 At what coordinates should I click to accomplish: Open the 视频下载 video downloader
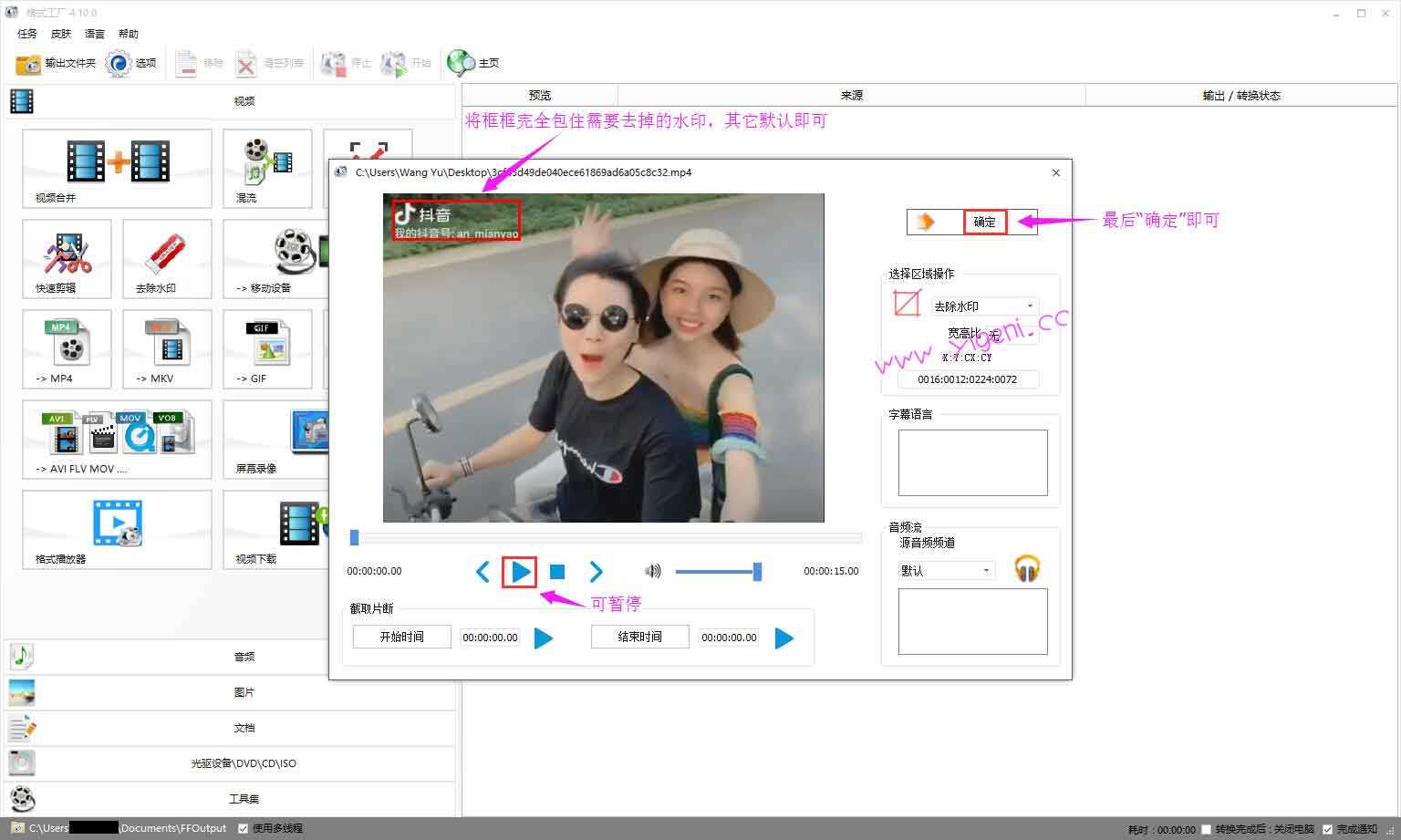tap(276, 530)
